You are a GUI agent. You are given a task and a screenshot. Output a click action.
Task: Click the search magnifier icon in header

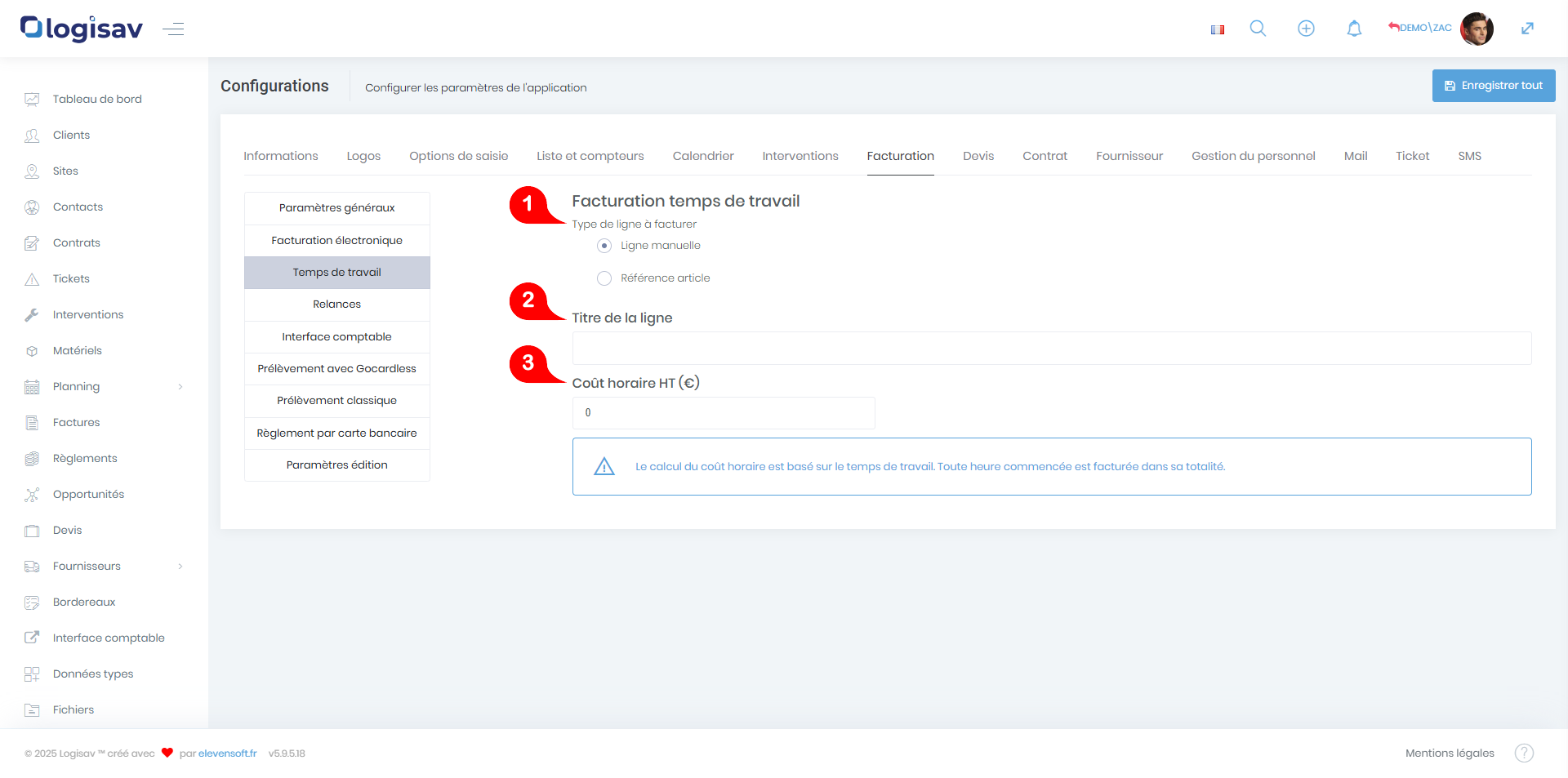(1258, 29)
